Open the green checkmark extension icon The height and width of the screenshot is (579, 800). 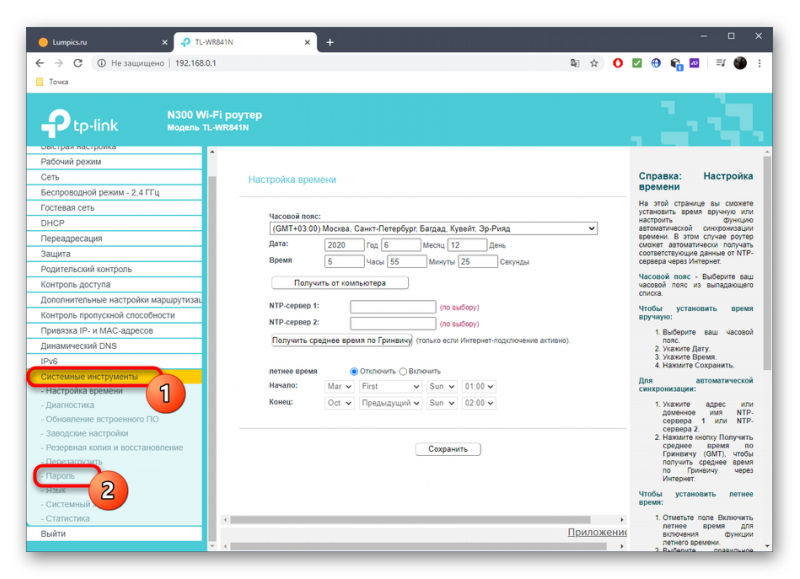tap(637, 63)
